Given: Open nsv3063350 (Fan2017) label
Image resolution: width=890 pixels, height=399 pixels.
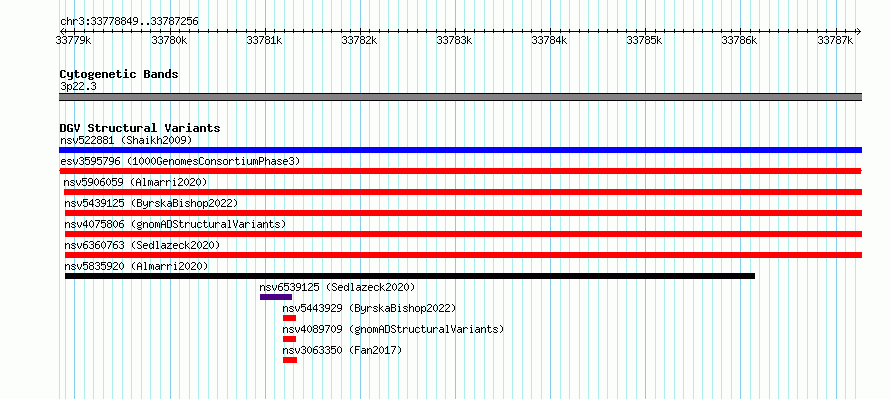Looking at the screenshot, I should pyautogui.click(x=342, y=350).
